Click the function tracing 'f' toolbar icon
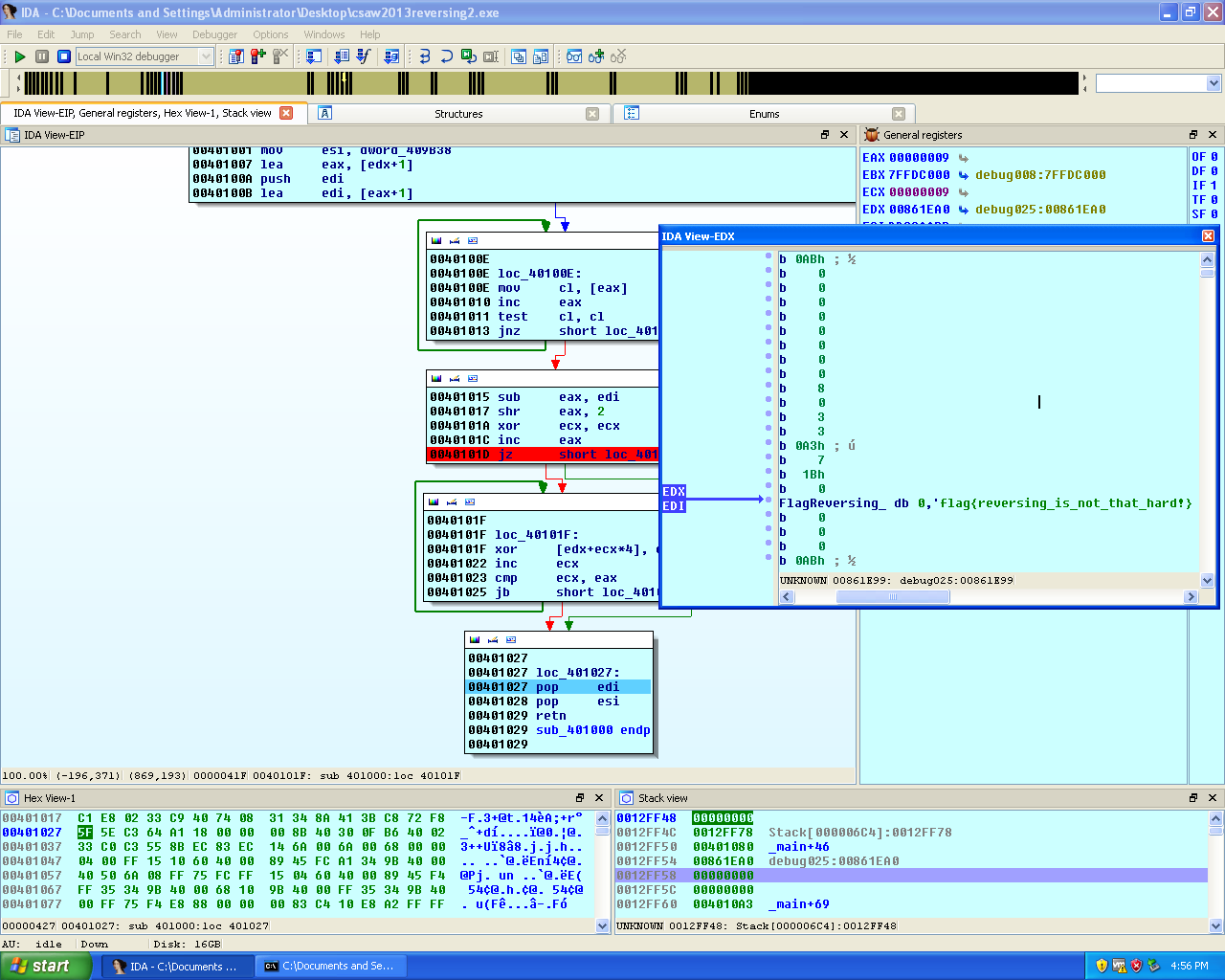The image size is (1225, 980). pos(364,56)
